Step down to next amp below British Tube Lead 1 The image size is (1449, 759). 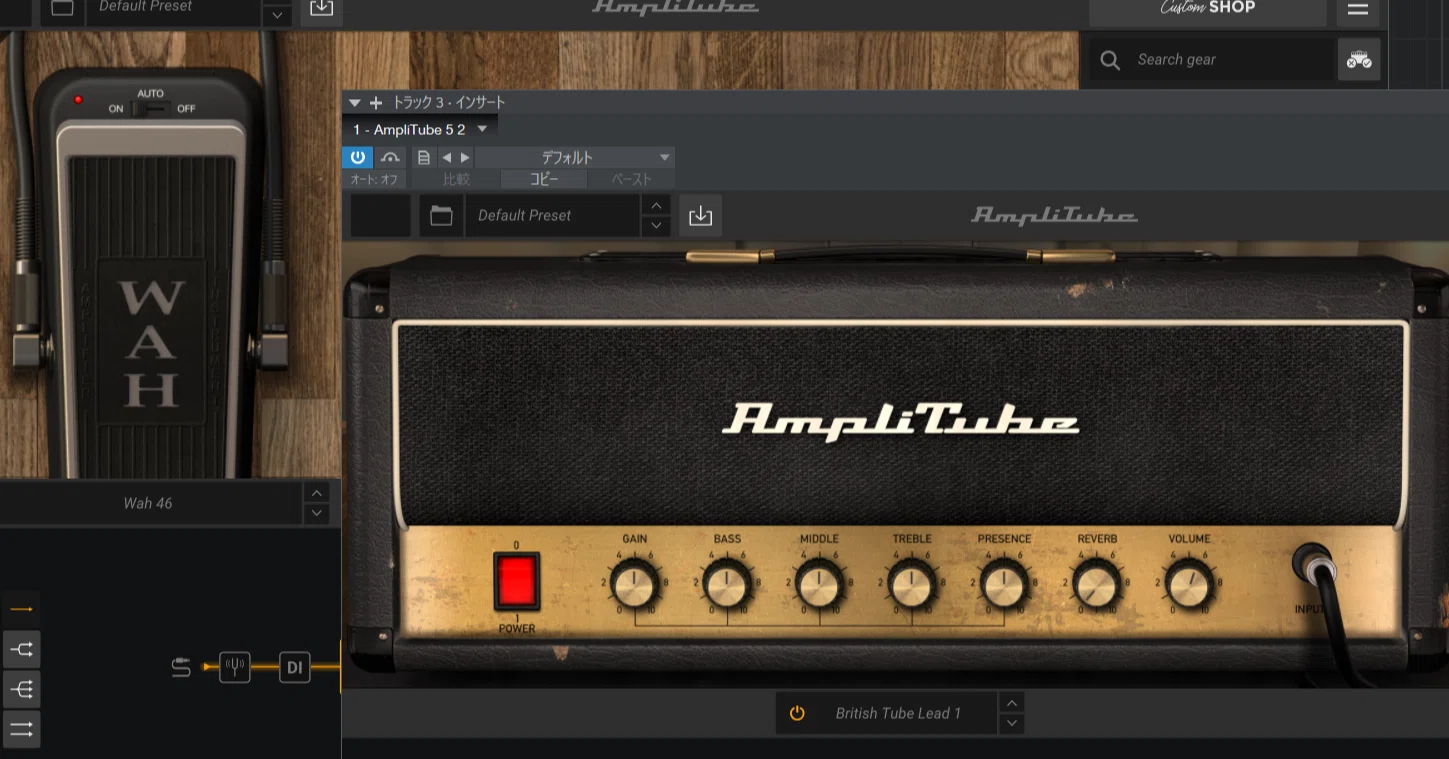(x=1012, y=723)
